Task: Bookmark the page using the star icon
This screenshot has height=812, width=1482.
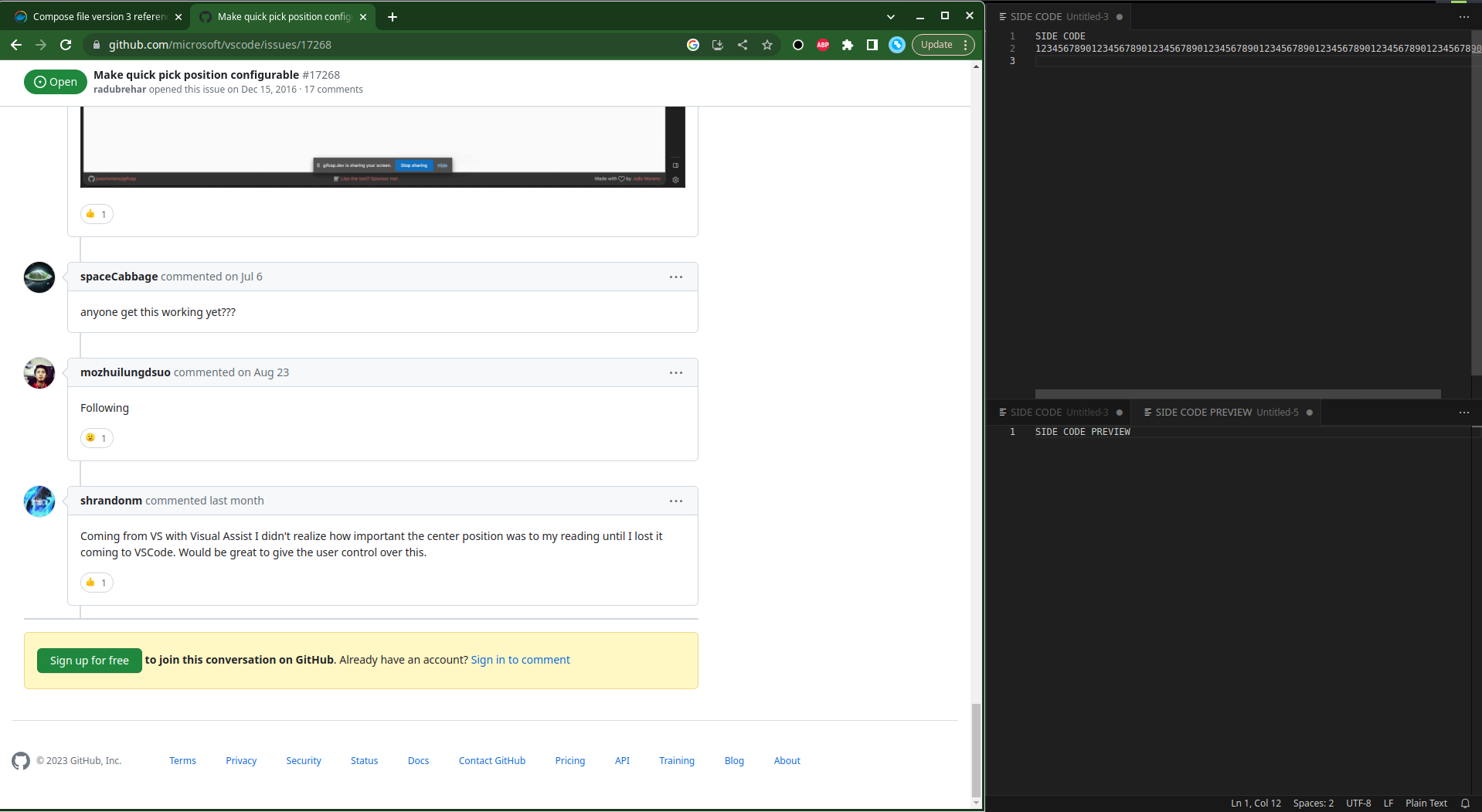Action: click(766, 45)
